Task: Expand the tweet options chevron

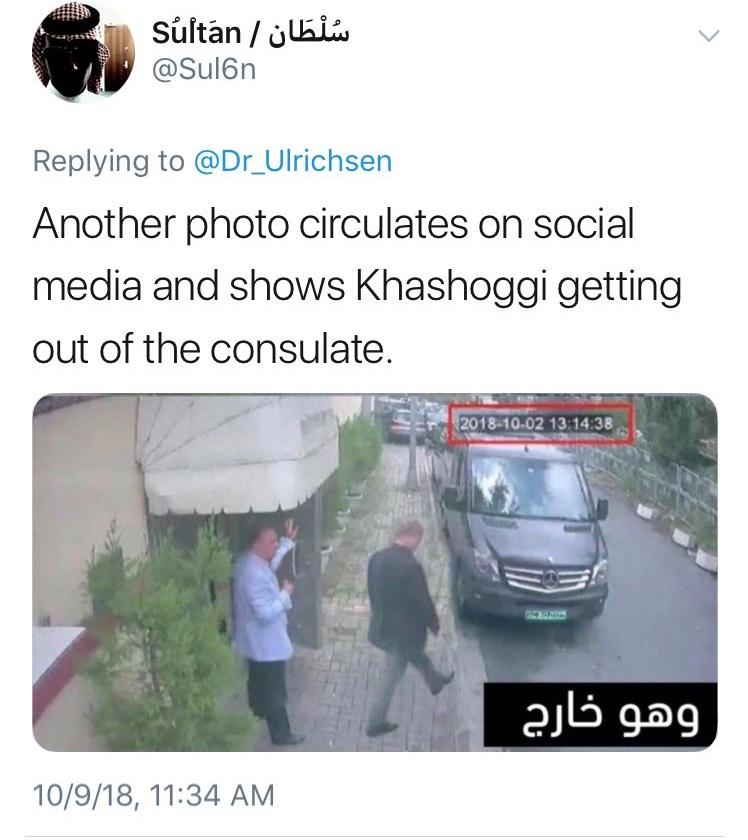Action: point(708,36)
